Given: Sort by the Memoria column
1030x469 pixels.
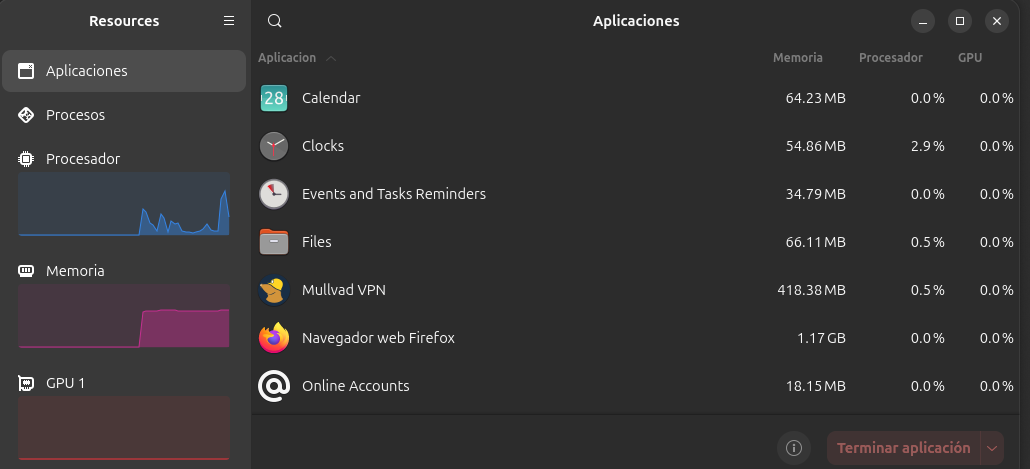Looking at the screenshot, I should coord(797,58).
